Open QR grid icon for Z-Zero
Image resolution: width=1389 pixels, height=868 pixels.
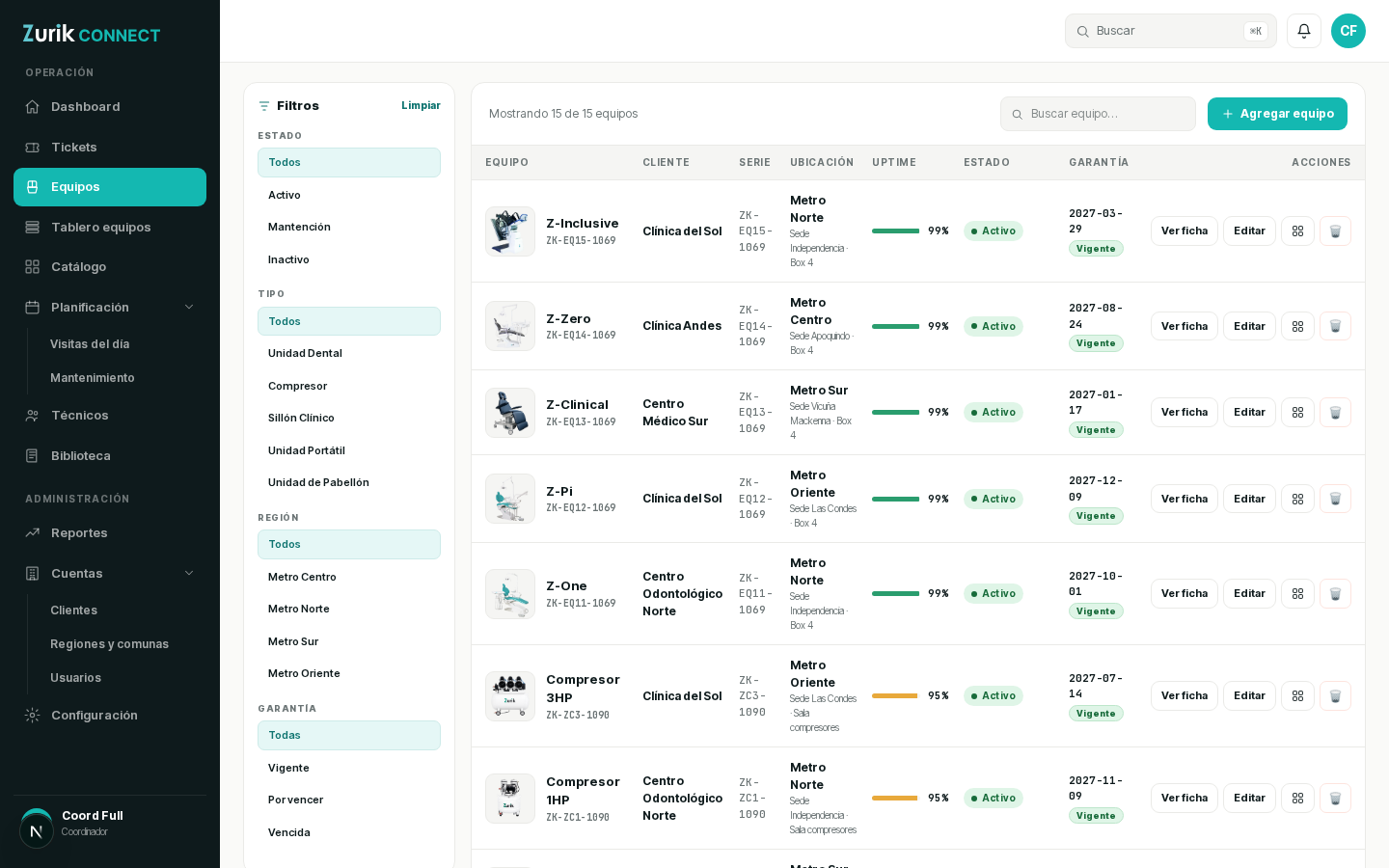1297,326
